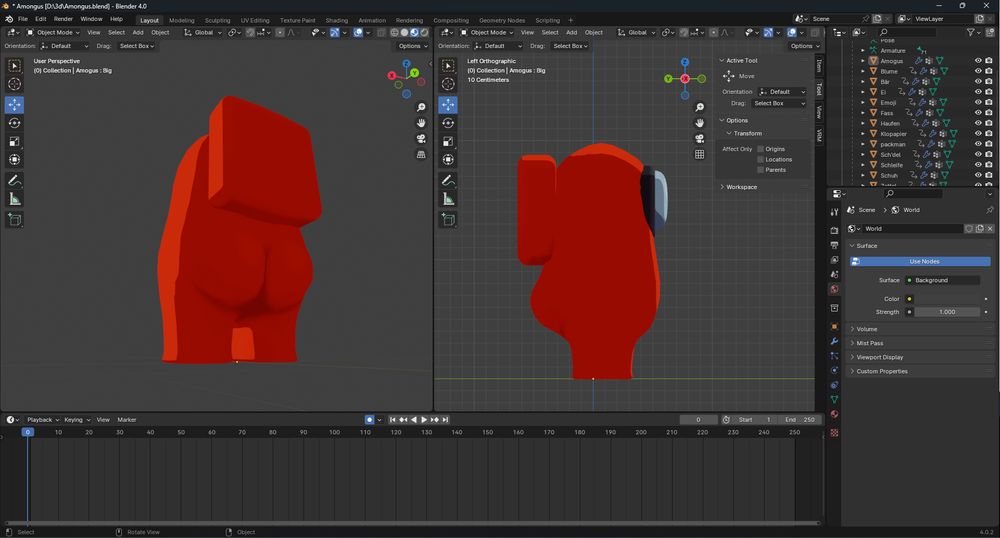The width and height of the screenshot is (1000, 538).
Task: Click the Toggle camera view icon in left viewport
Action: click(x=422, y=139)
